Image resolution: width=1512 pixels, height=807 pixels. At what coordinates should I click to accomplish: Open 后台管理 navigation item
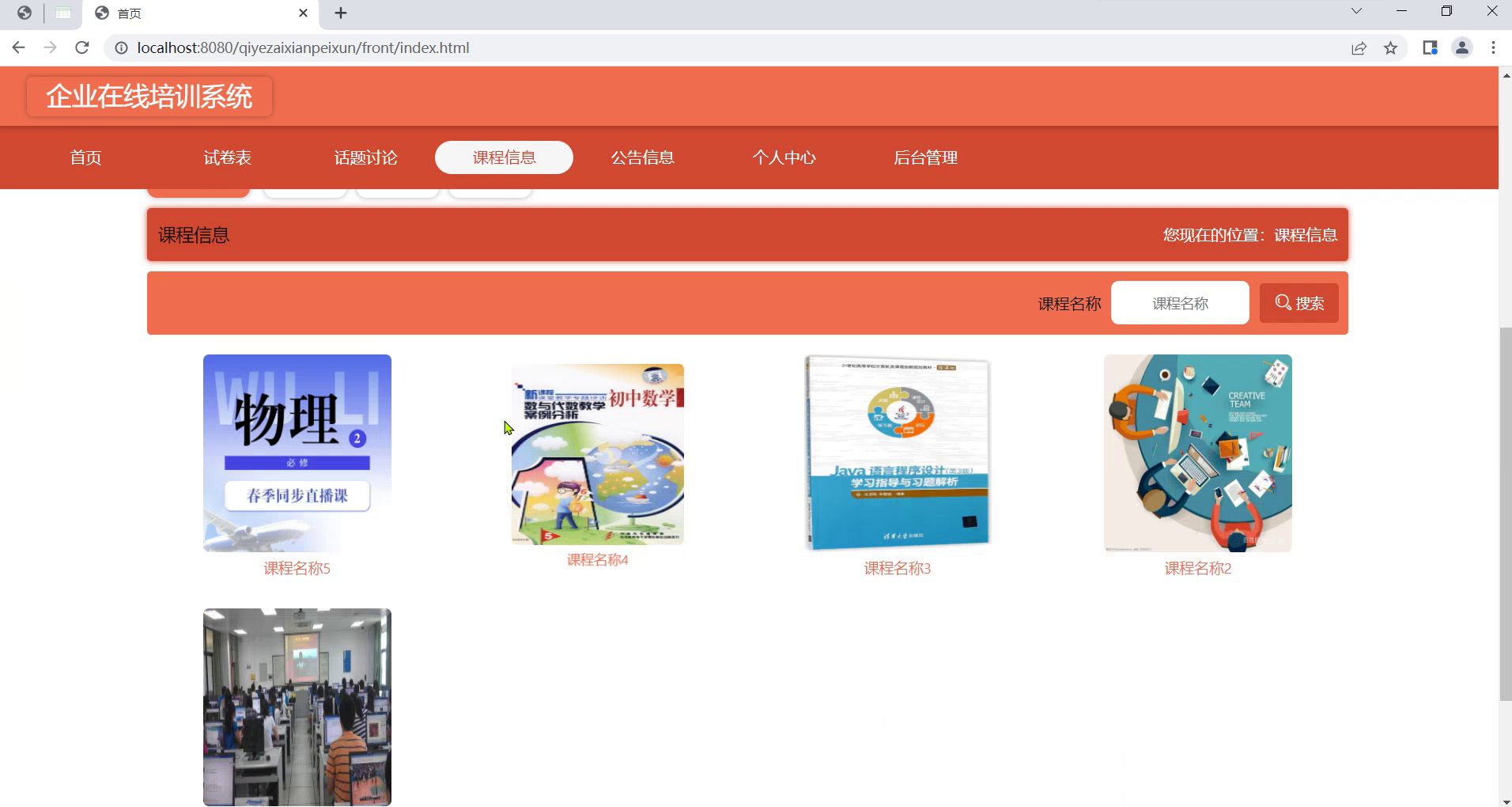click(925, 157)
